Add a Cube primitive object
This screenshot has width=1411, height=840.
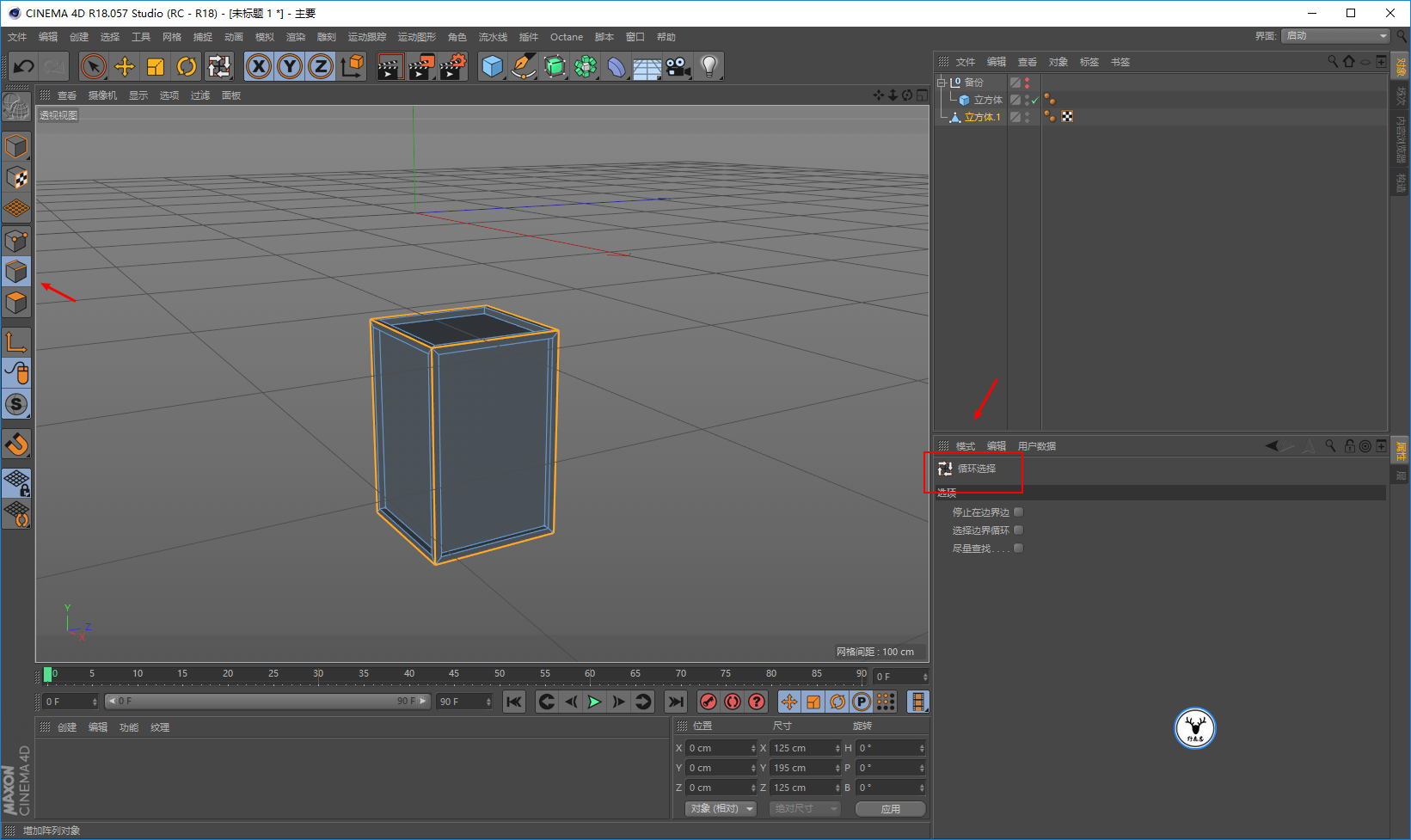[492, 66]
